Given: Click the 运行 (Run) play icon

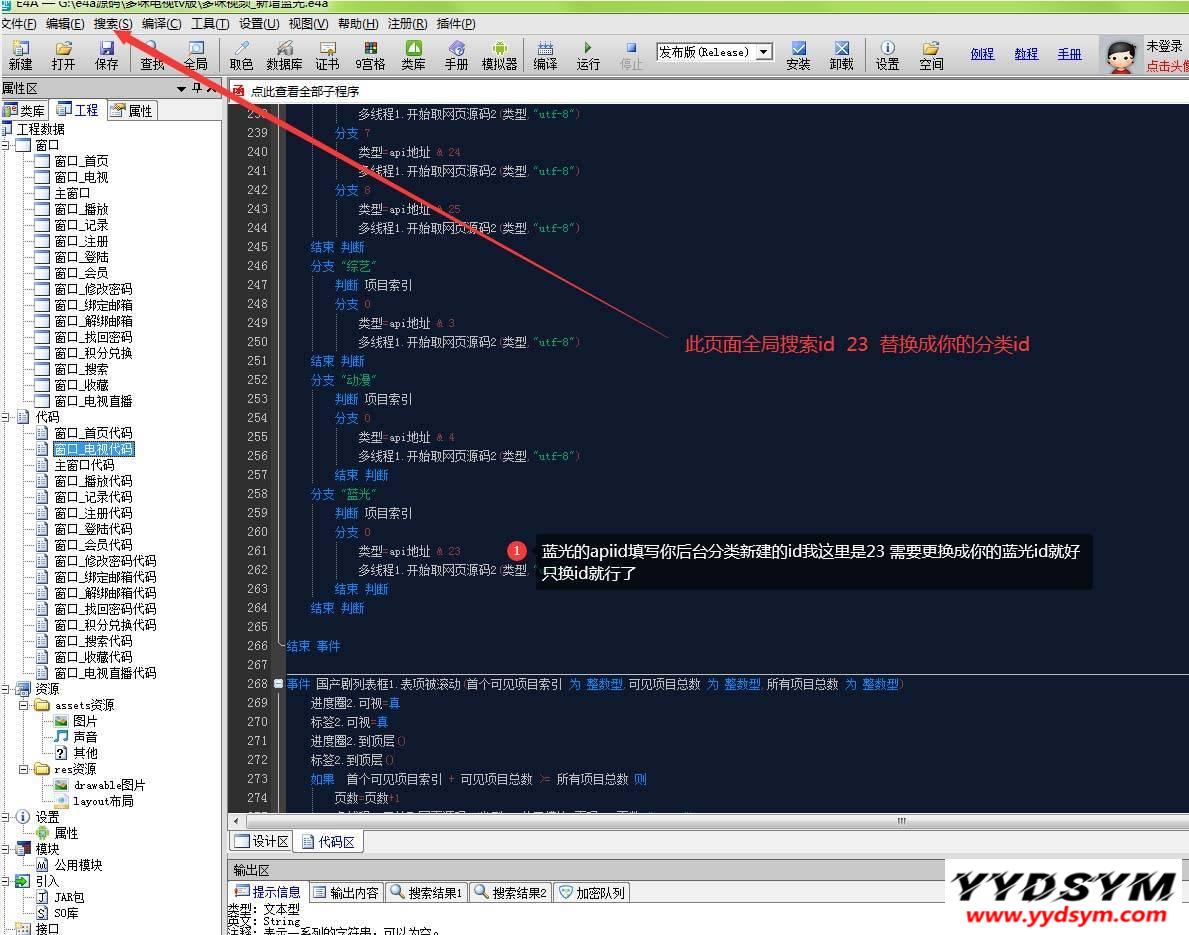Looking at the screenshot, I should [588, 55].
